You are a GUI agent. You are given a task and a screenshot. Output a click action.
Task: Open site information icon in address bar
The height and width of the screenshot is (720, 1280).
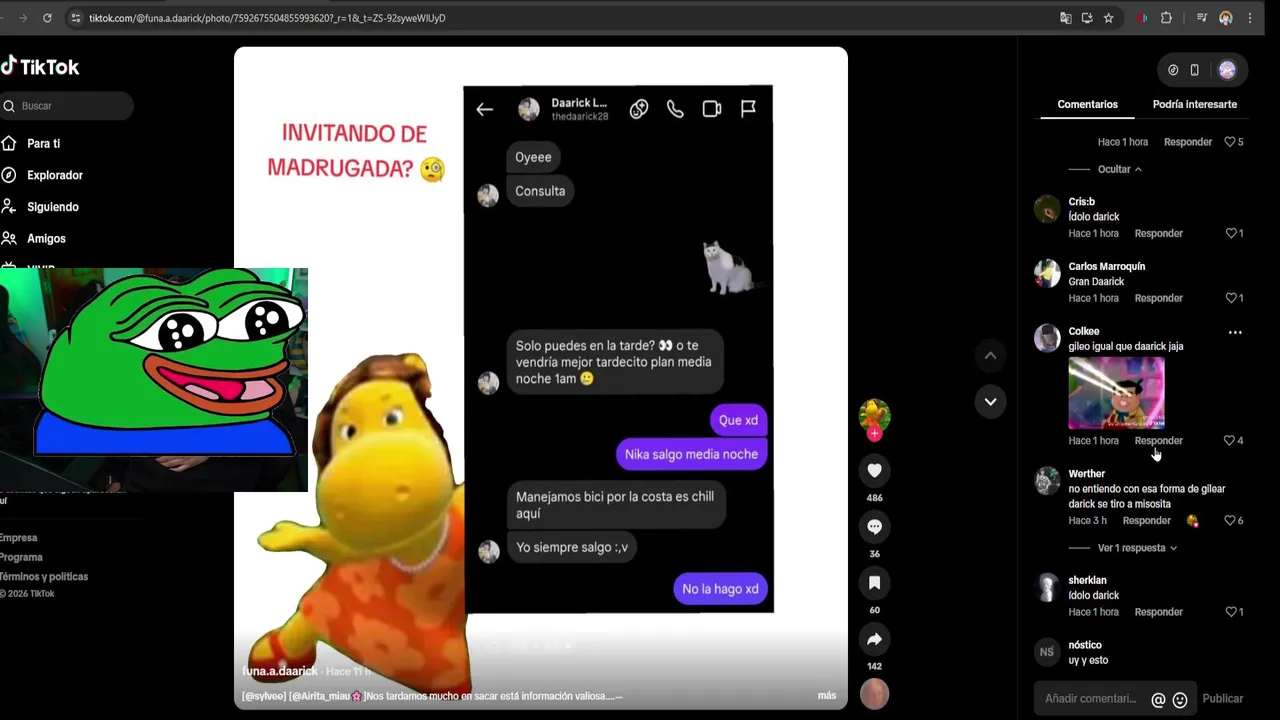click(75, 18)
